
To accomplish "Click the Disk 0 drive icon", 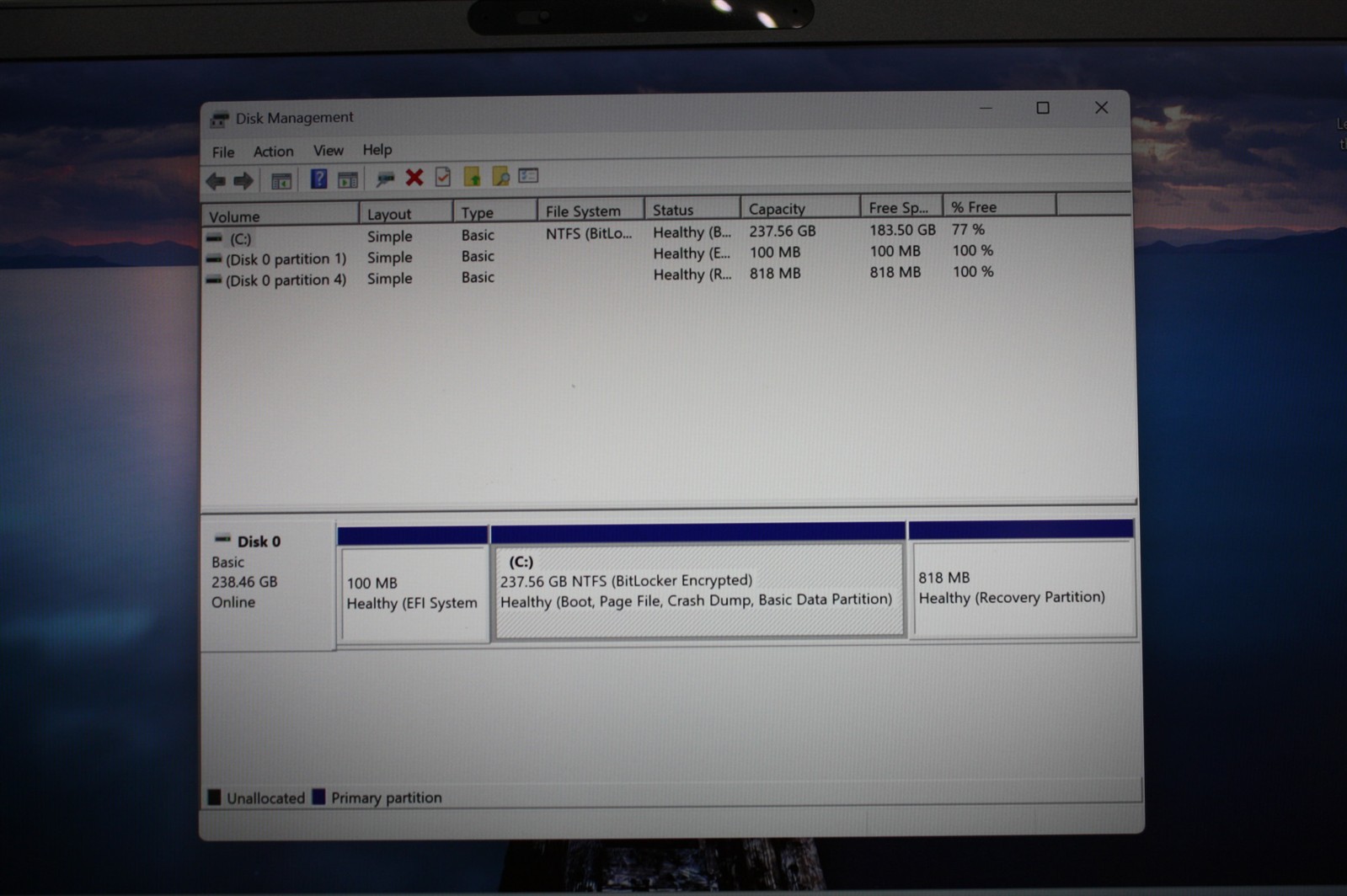I will (222, 539).
